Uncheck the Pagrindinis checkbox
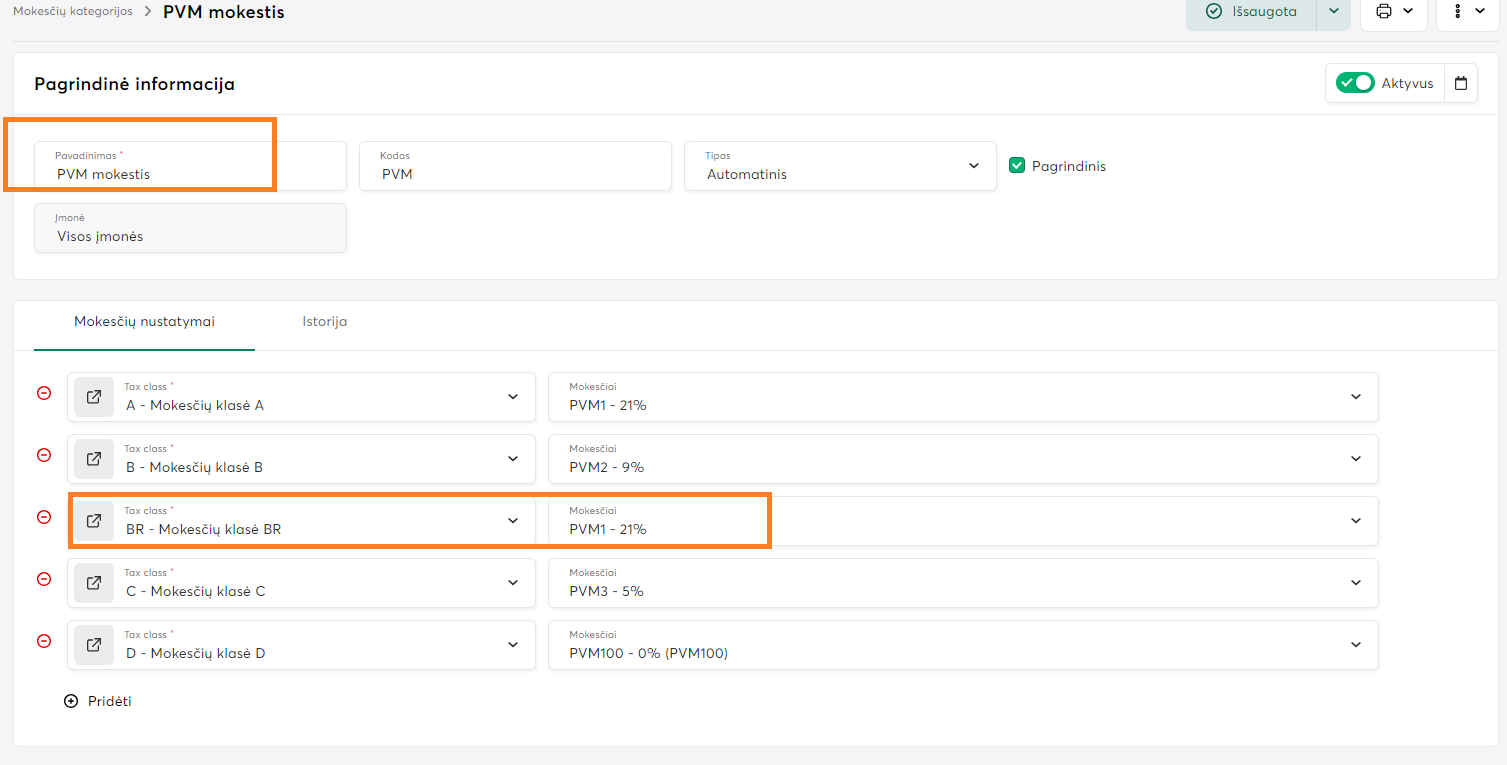The image size is (1507, 765). pos(1017,166)
